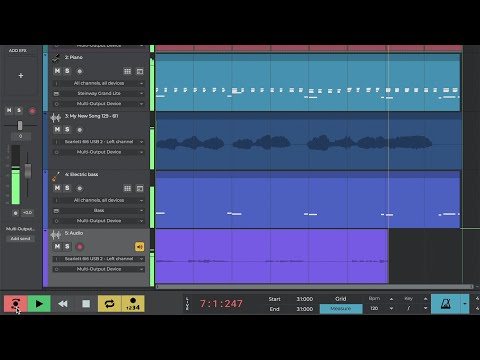This screenshot has height=360, width=480.
Task: Solo the My New Song track
Action: click(67, 129)
